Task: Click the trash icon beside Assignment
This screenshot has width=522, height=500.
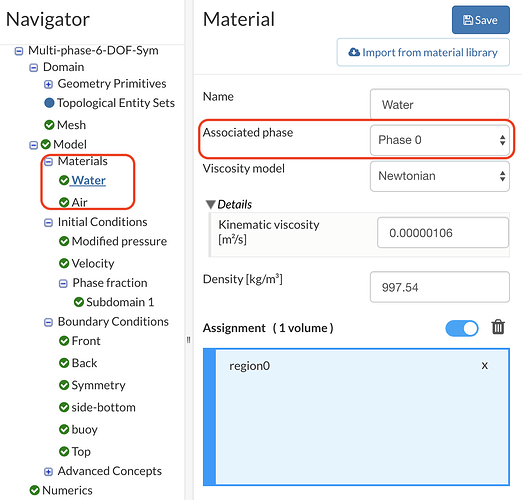Action: [x=498, y=327]
